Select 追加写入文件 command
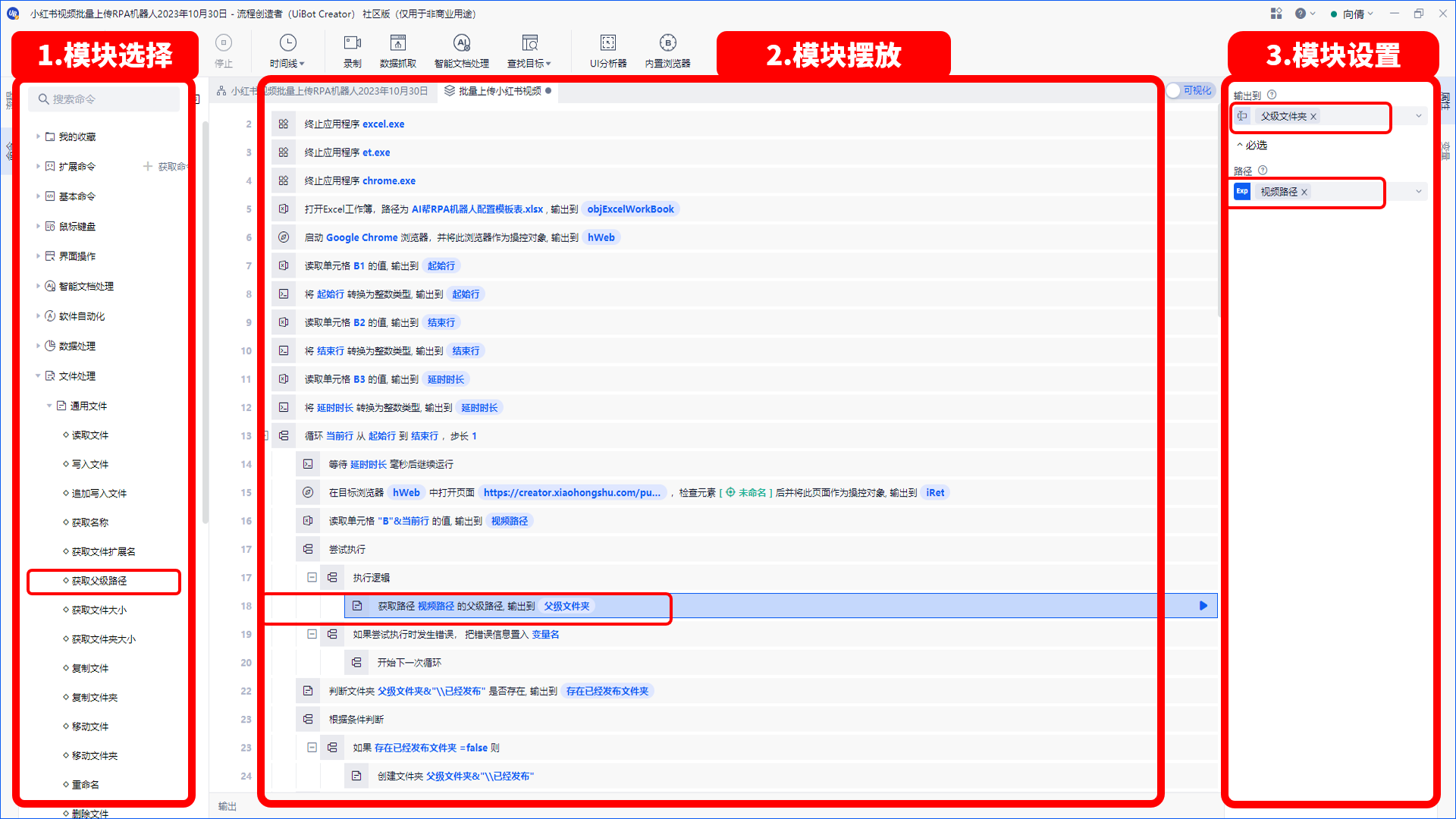Screen dimensions: 1456x819 tap(99, 494)
